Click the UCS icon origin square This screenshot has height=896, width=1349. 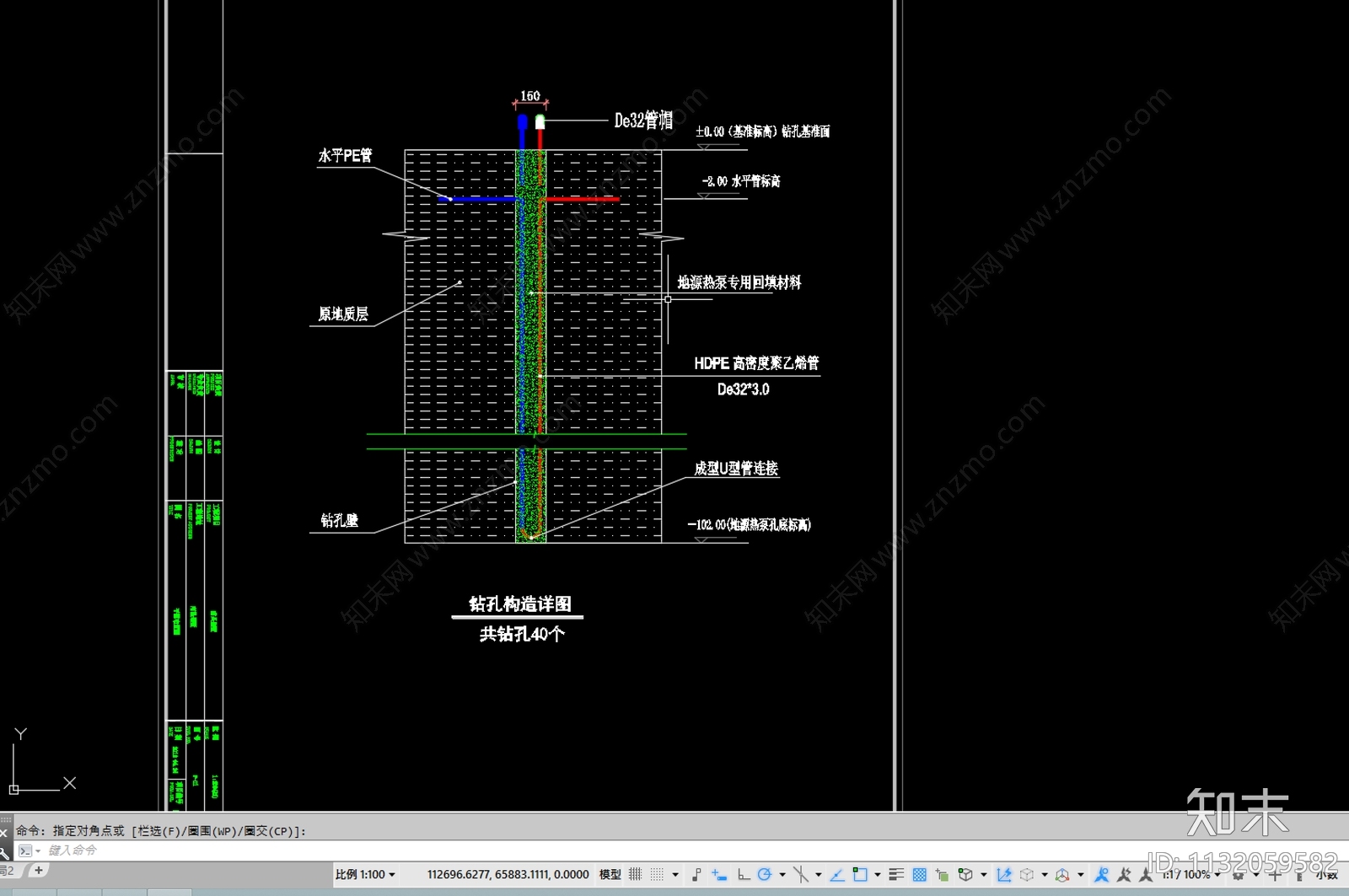pyautogui.click(x=13, y=790)
